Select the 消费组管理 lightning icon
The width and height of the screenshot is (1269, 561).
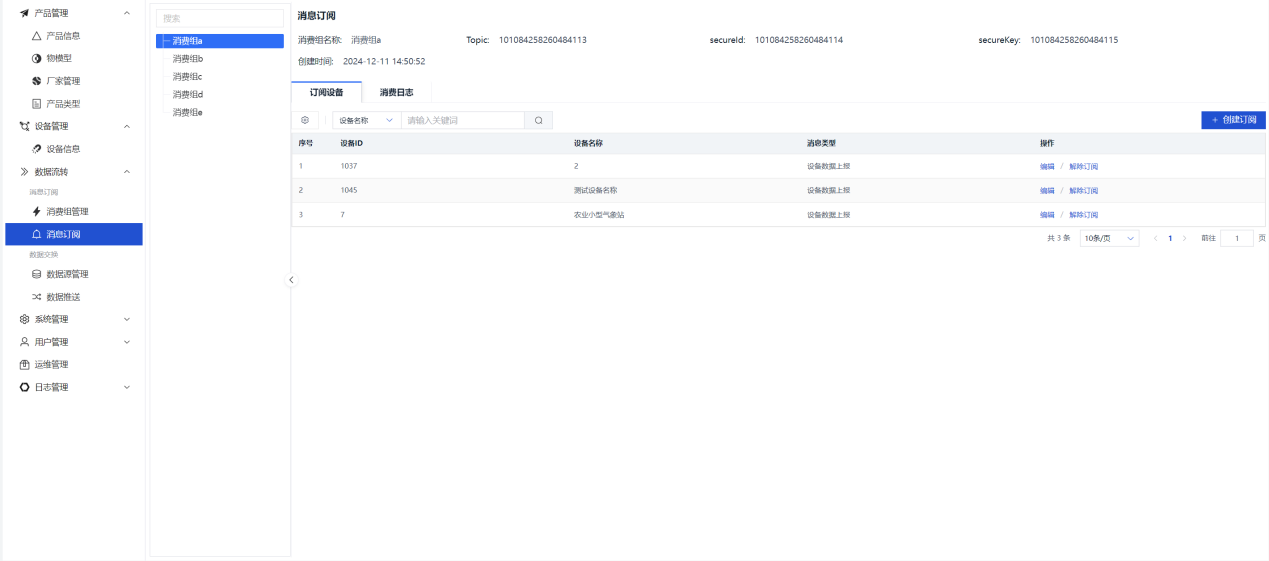37,212
